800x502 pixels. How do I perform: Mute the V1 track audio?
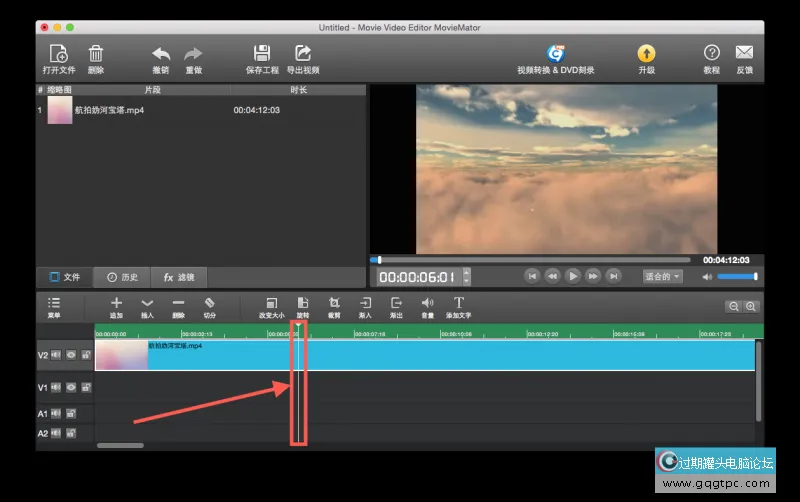[x=56, y=387]
